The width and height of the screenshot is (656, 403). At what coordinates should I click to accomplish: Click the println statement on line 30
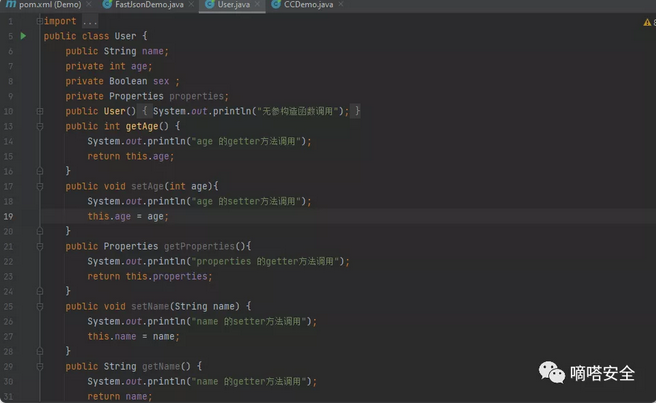(202, 382)
